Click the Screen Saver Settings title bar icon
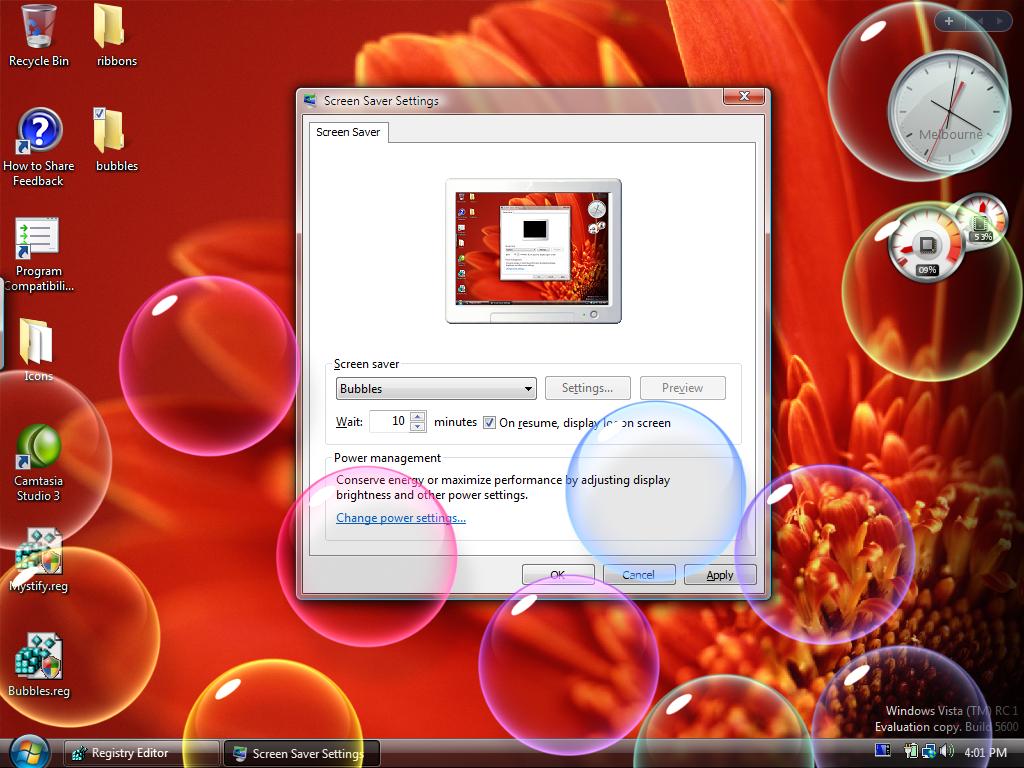 (x=310, y=101)
